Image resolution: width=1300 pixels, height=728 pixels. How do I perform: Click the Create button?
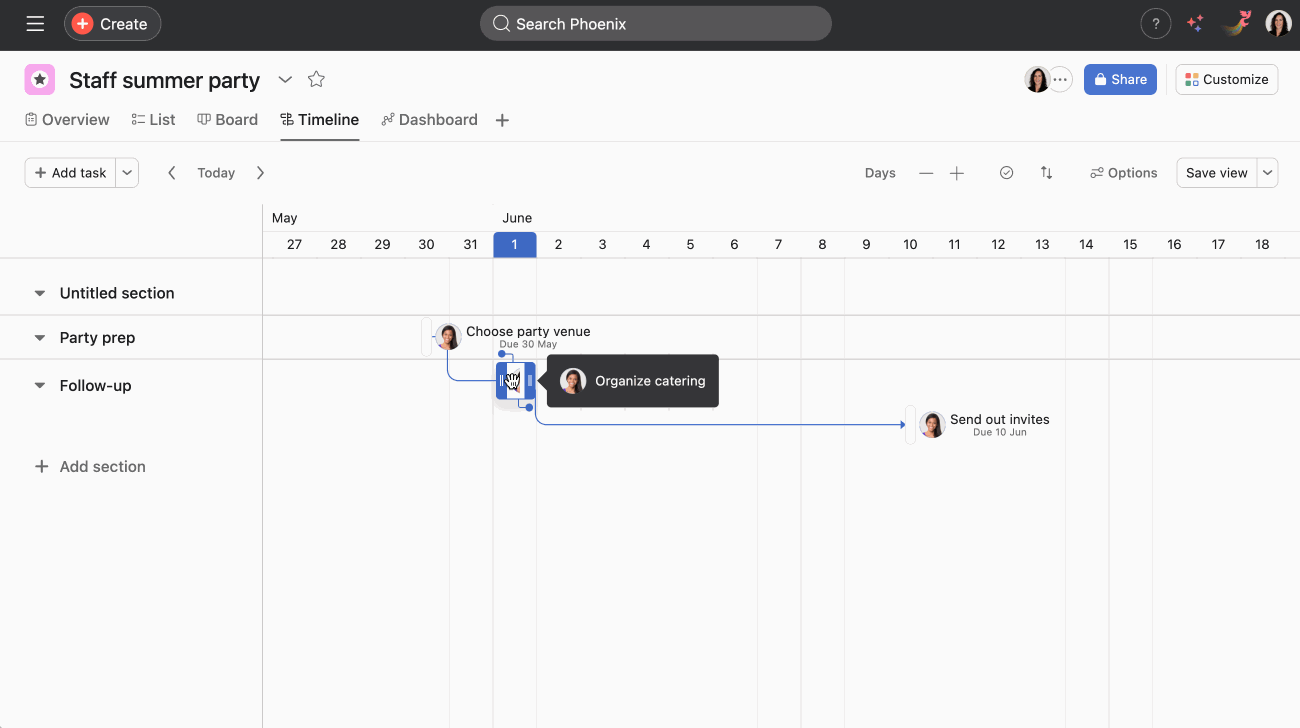(112, 23)
